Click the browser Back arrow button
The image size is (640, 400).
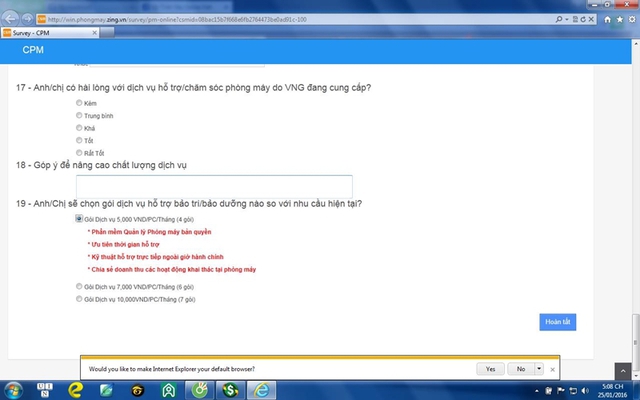10,19
